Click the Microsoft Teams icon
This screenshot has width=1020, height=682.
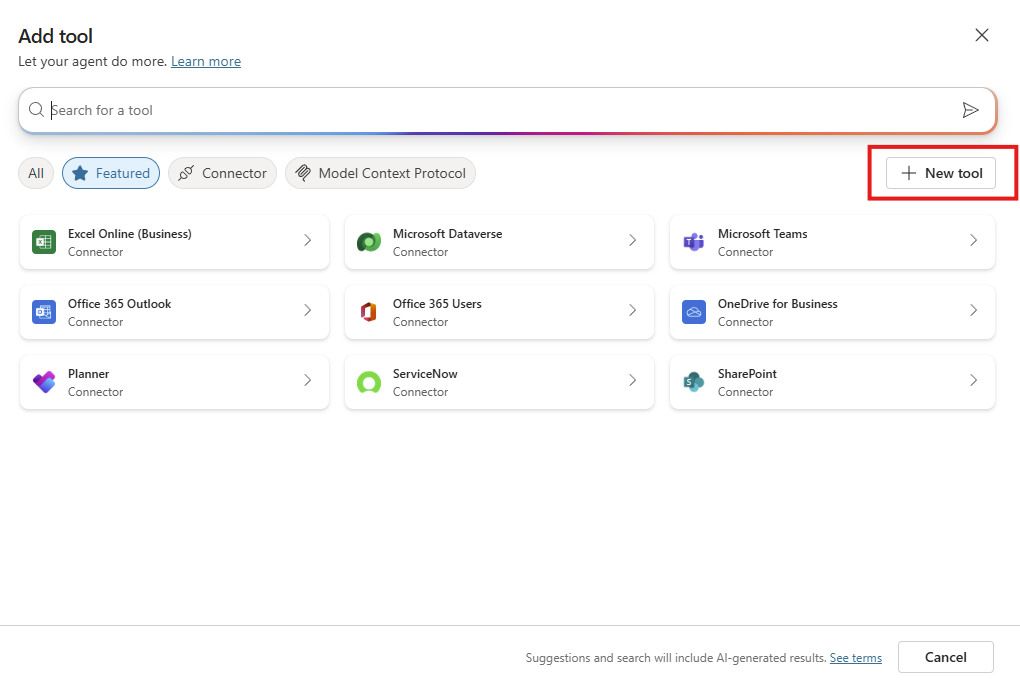(693, 242)
